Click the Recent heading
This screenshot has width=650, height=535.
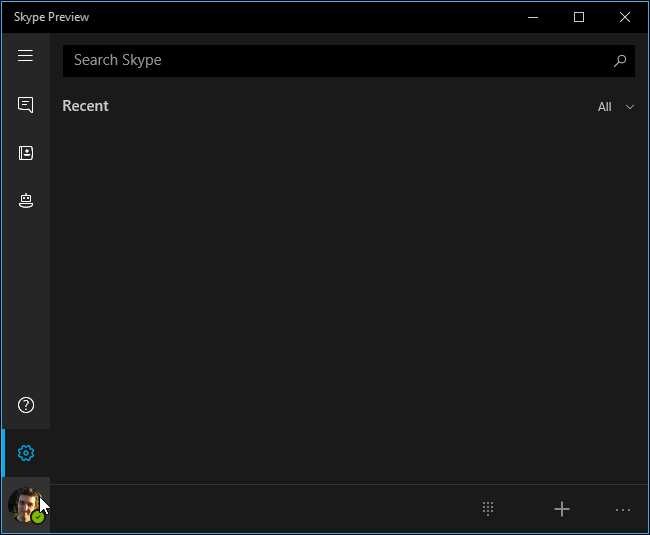[85, 106]
